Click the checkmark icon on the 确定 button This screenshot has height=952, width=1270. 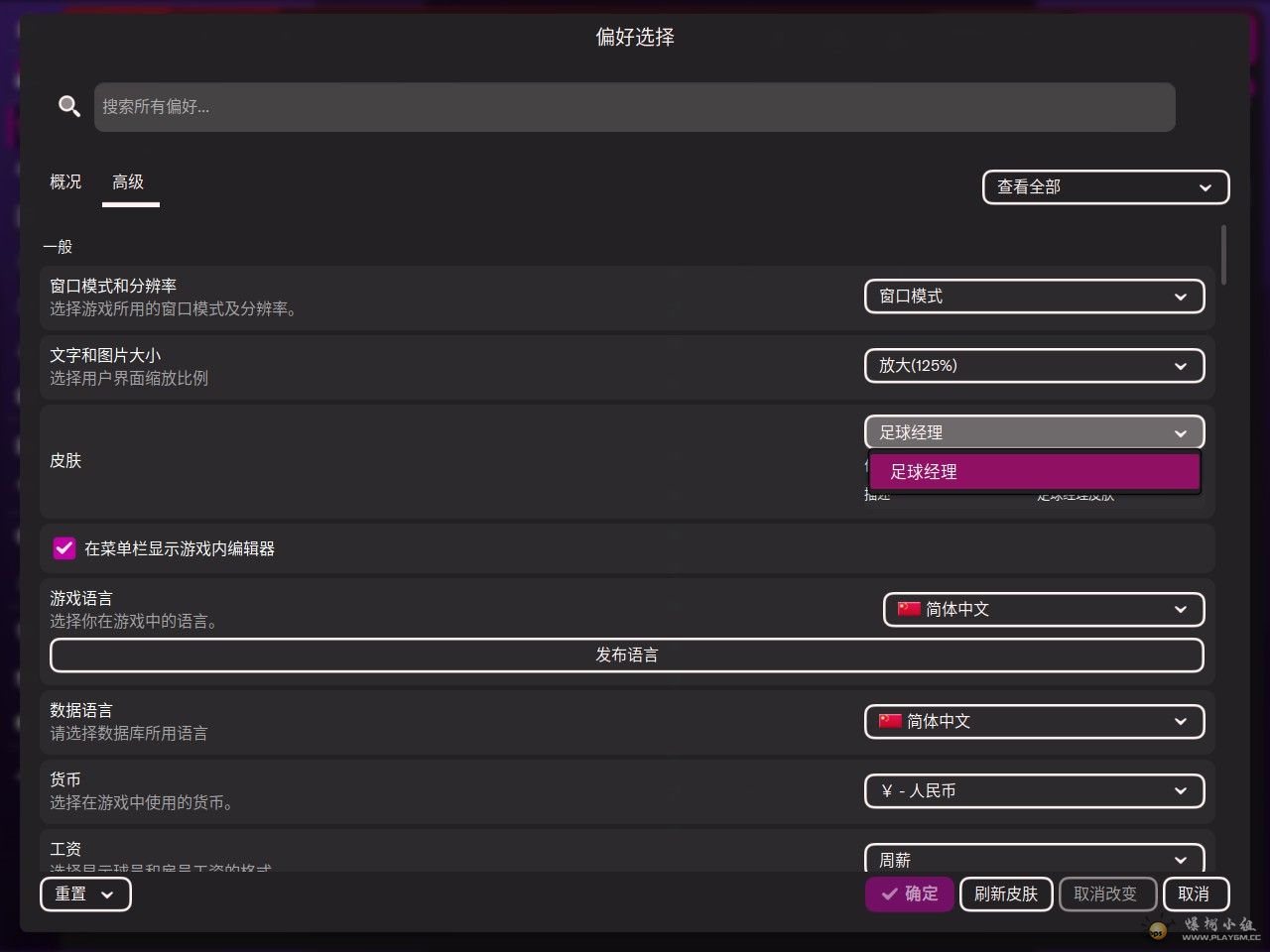[890, 893]
